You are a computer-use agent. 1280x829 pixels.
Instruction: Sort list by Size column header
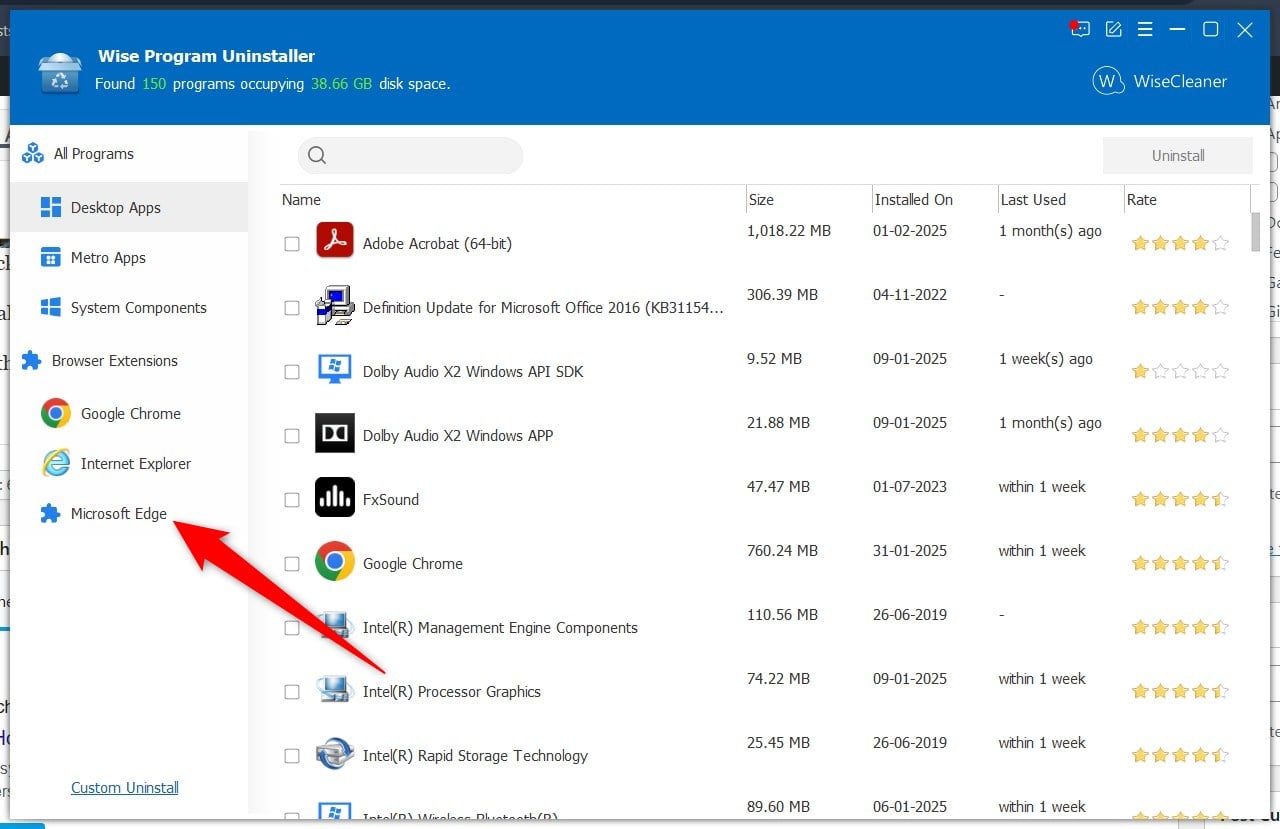pyautogui.click(x=761, y=199)
